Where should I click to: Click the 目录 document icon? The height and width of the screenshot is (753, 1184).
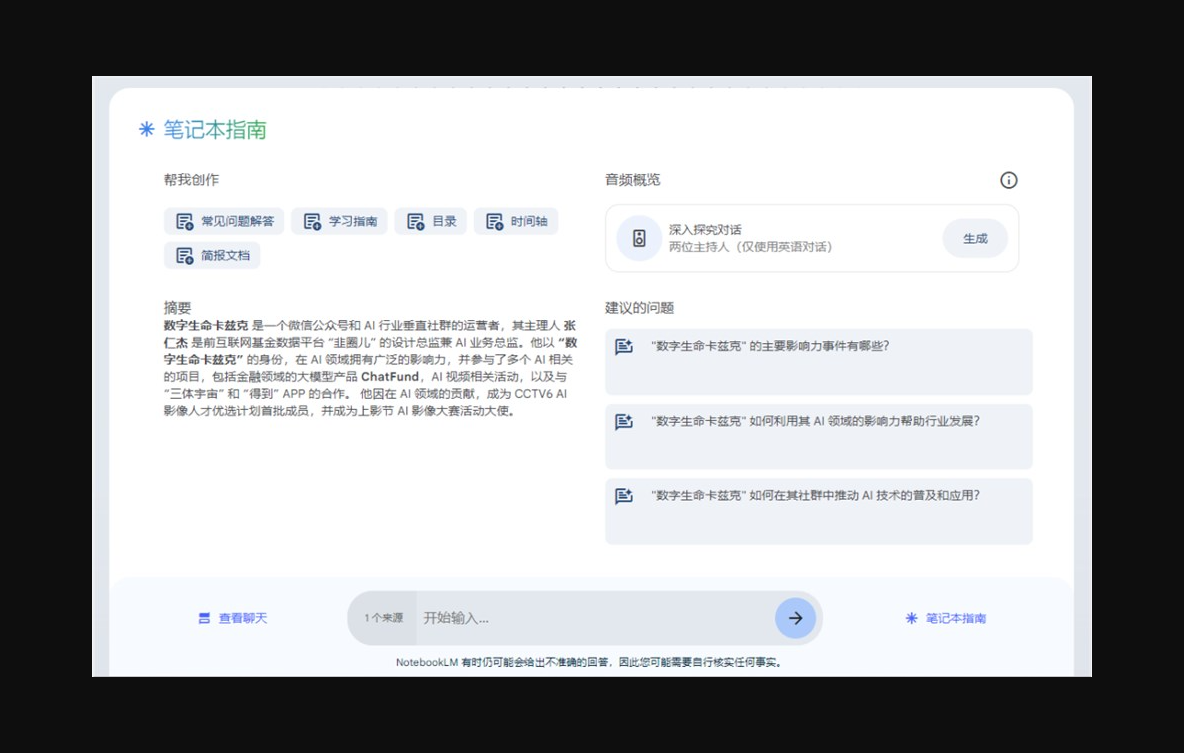[x=416, y=221]
